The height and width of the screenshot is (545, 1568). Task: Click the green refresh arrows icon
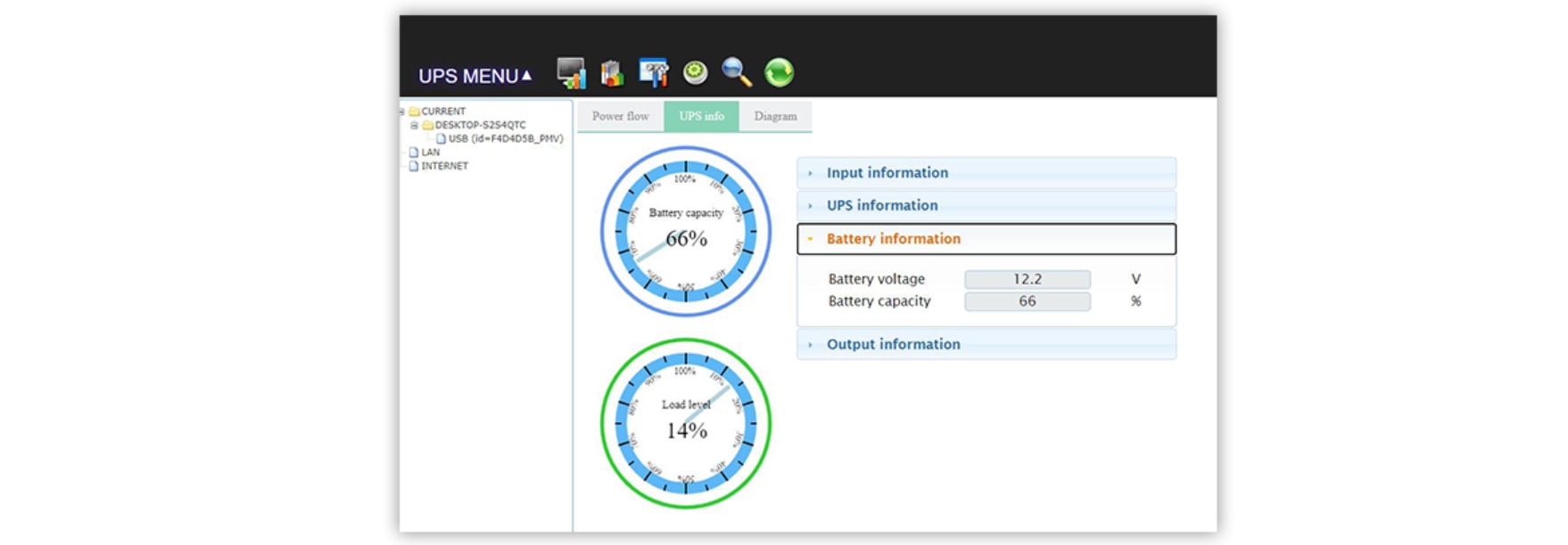779,72
